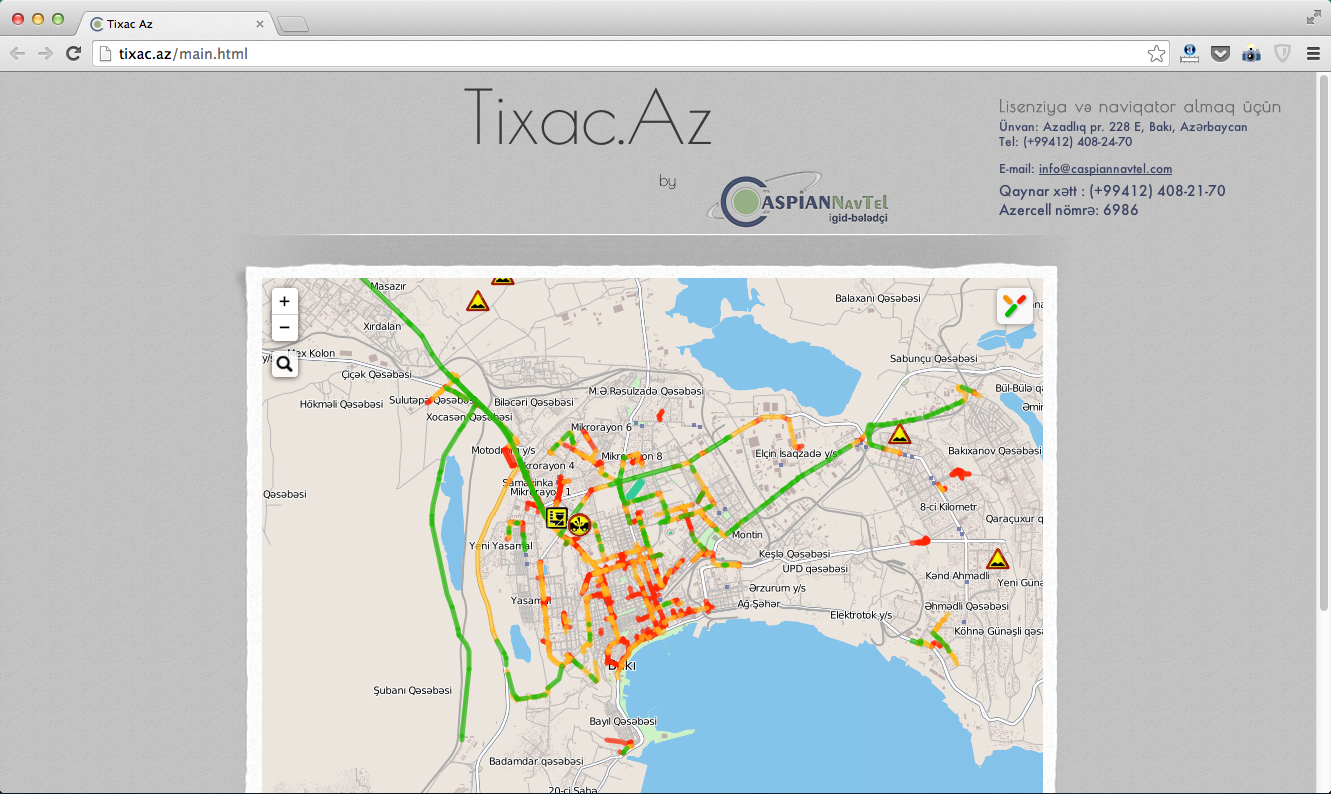Zoom in the map with plus button
Image resolution: width=1331 pixels, height=794 pixels.
tap(285, 301)
